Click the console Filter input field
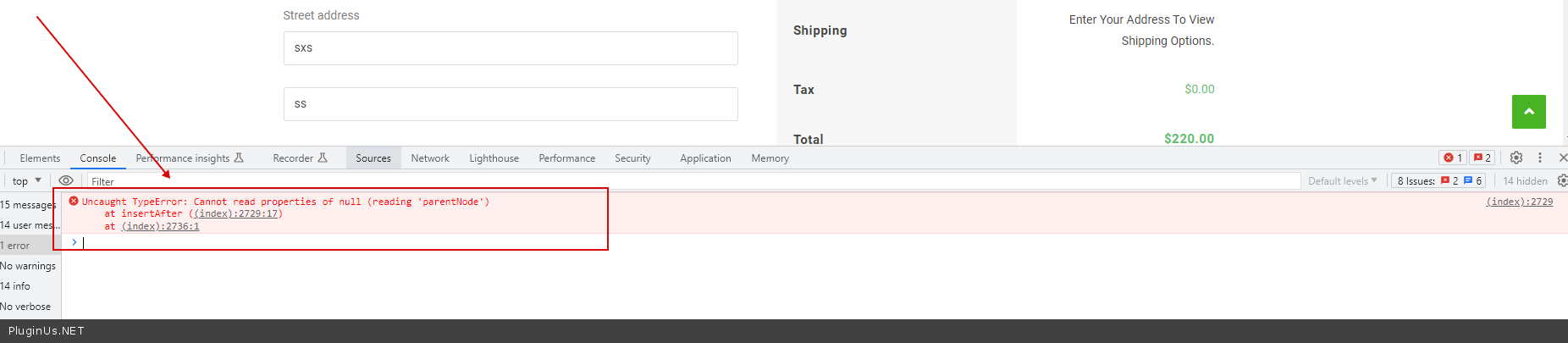The height and width of the screenshot is (343, 1568). tap(677, 181)
